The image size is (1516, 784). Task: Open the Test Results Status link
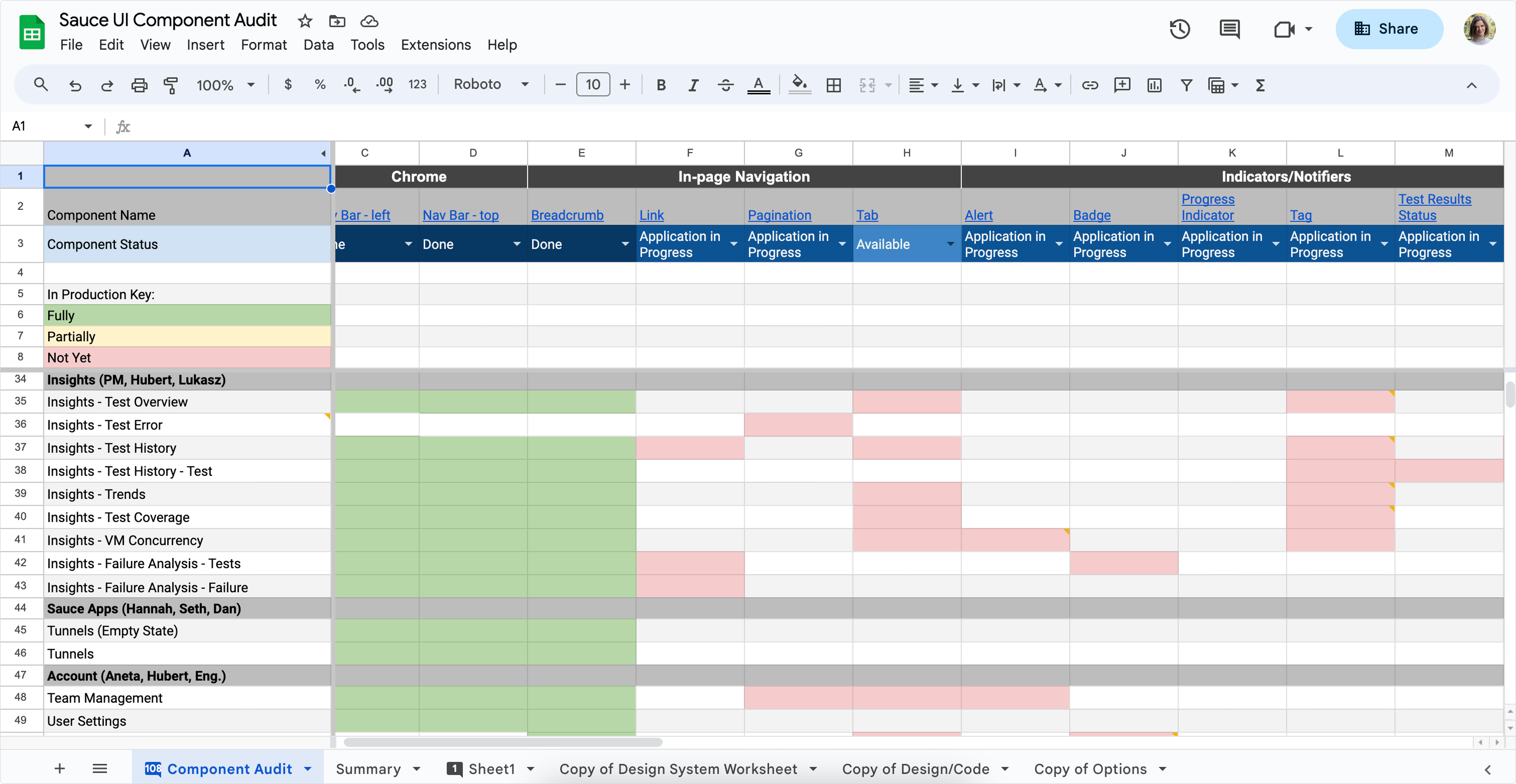[1434, 207]
